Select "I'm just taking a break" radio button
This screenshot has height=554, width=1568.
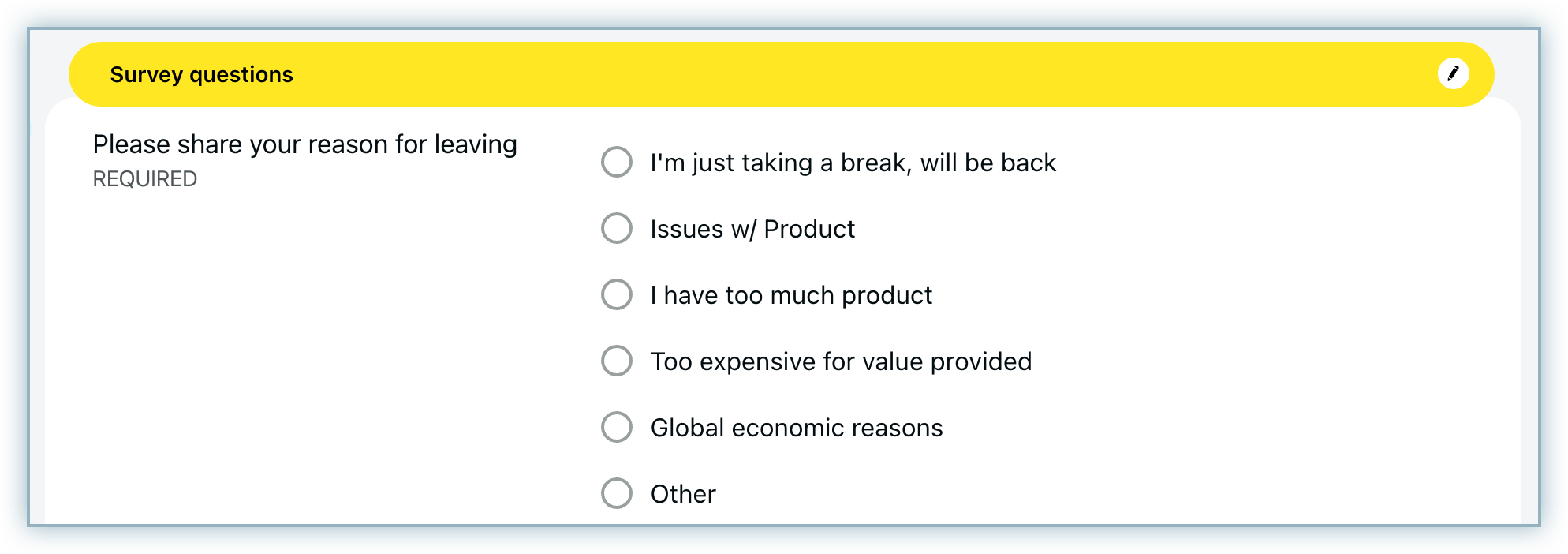tap(617, 163)
